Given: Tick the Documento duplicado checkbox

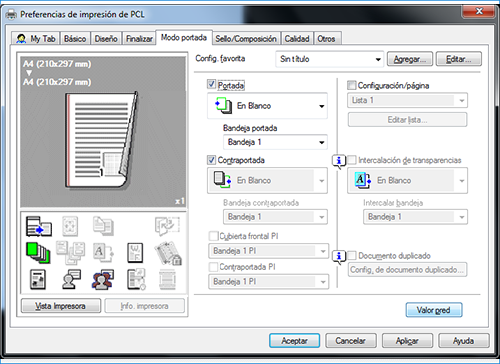Looking at the screenshot, I should pyautogui.click(x=351, y=256).
